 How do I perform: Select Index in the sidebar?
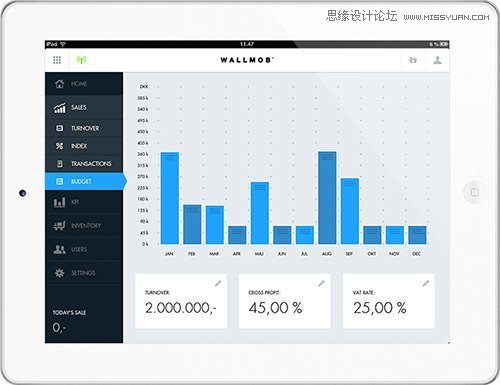pyautogui.click(x=84, y=146)
